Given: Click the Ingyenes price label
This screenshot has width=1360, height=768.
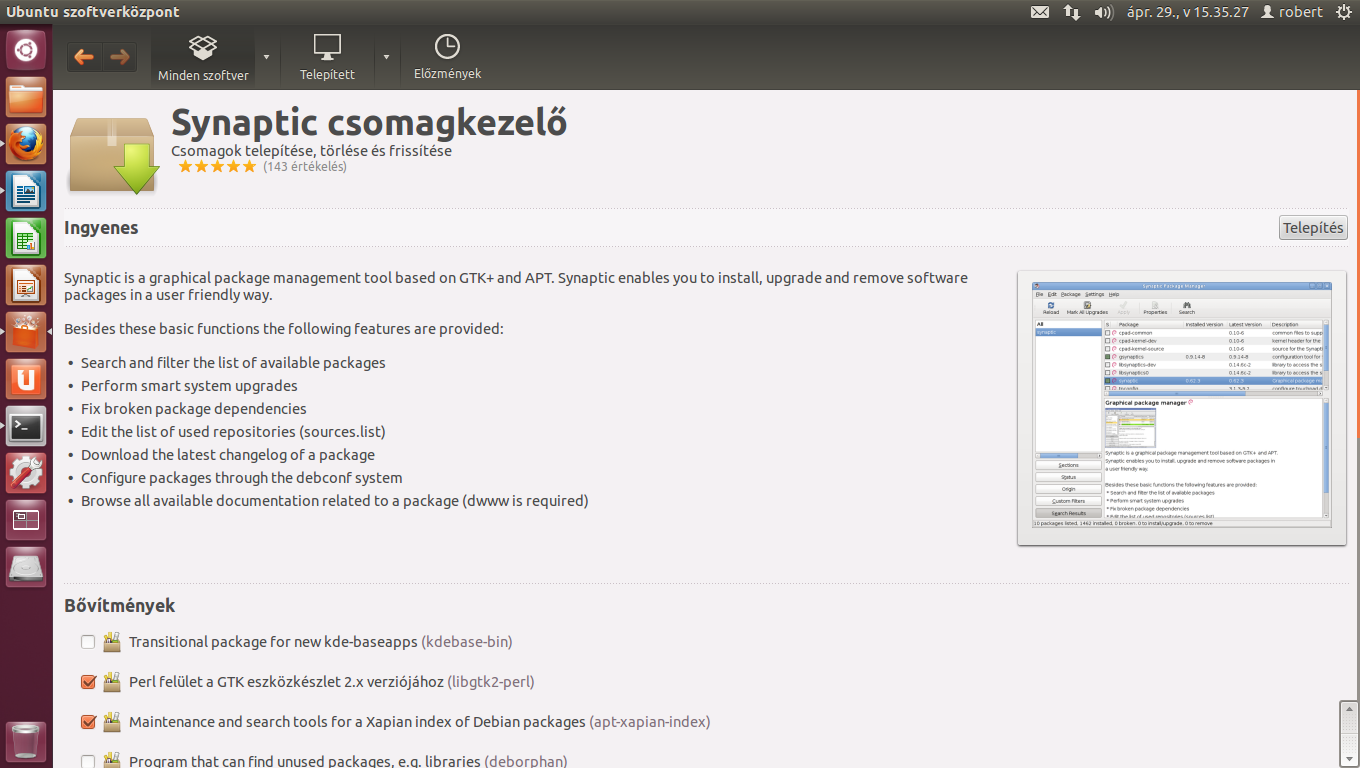Looking at the screenshot, I should point(101,228).
